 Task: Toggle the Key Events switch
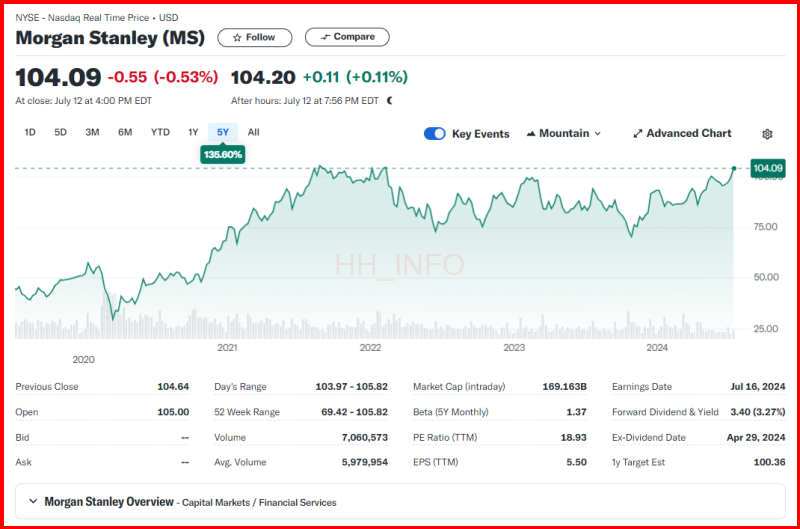tap(435, 134)
